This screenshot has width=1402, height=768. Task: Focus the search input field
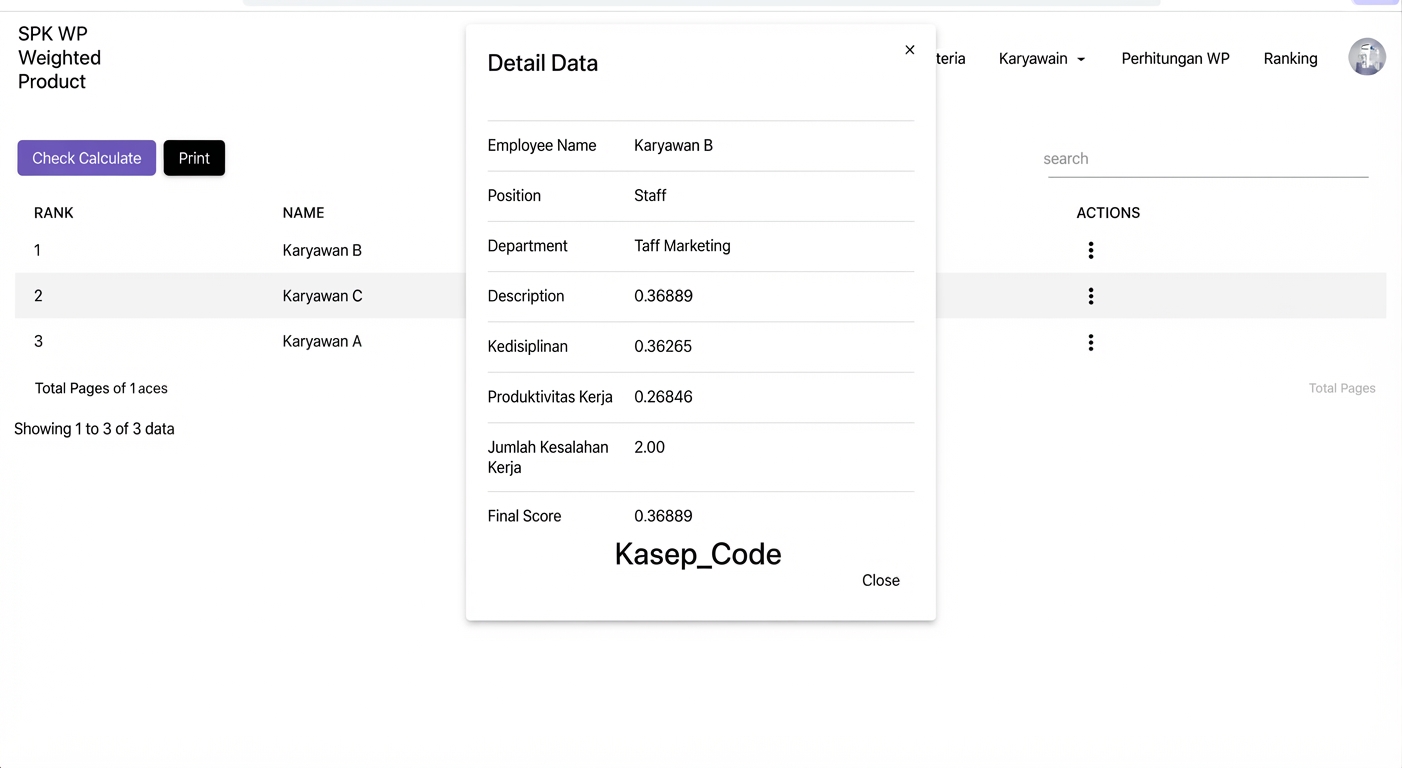(x=1207, y=159)
